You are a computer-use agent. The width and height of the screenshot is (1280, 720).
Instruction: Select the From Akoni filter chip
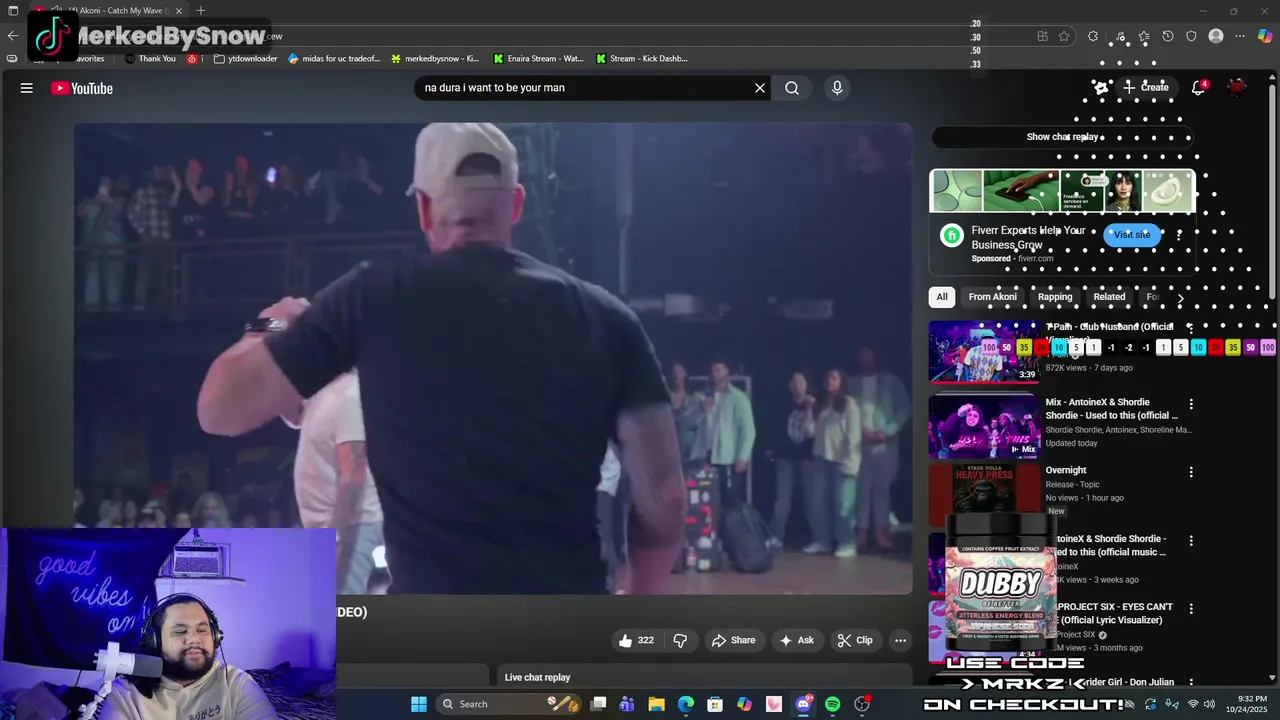tap(992, 297)
